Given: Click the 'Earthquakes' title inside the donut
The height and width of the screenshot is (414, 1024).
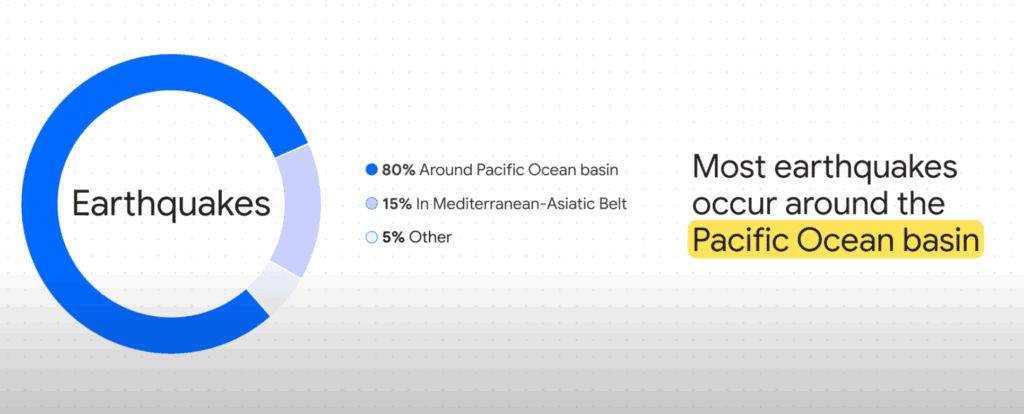Looking at the screenshot, I should click(x=171, y=203).
